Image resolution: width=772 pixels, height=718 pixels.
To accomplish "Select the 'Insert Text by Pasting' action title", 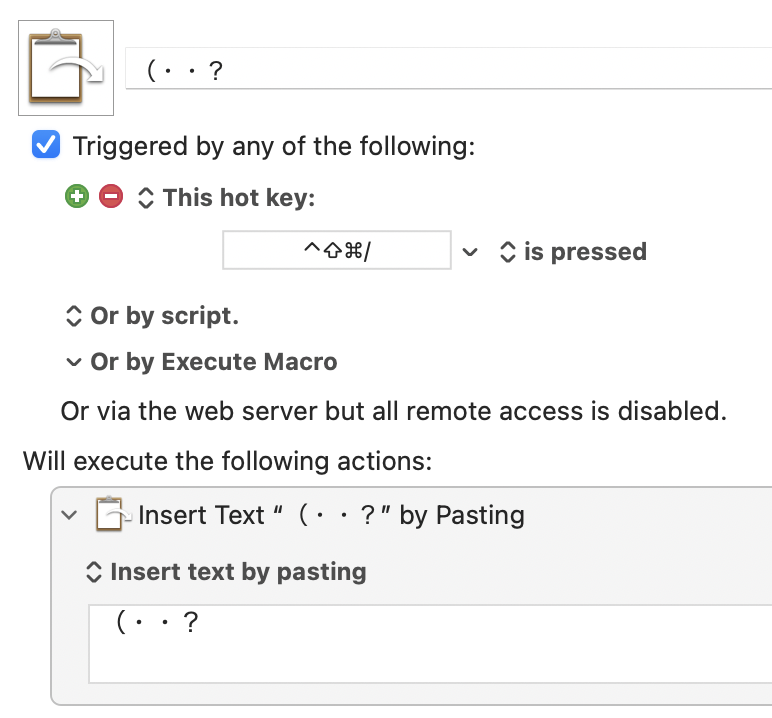I will (x=331, y=515).
